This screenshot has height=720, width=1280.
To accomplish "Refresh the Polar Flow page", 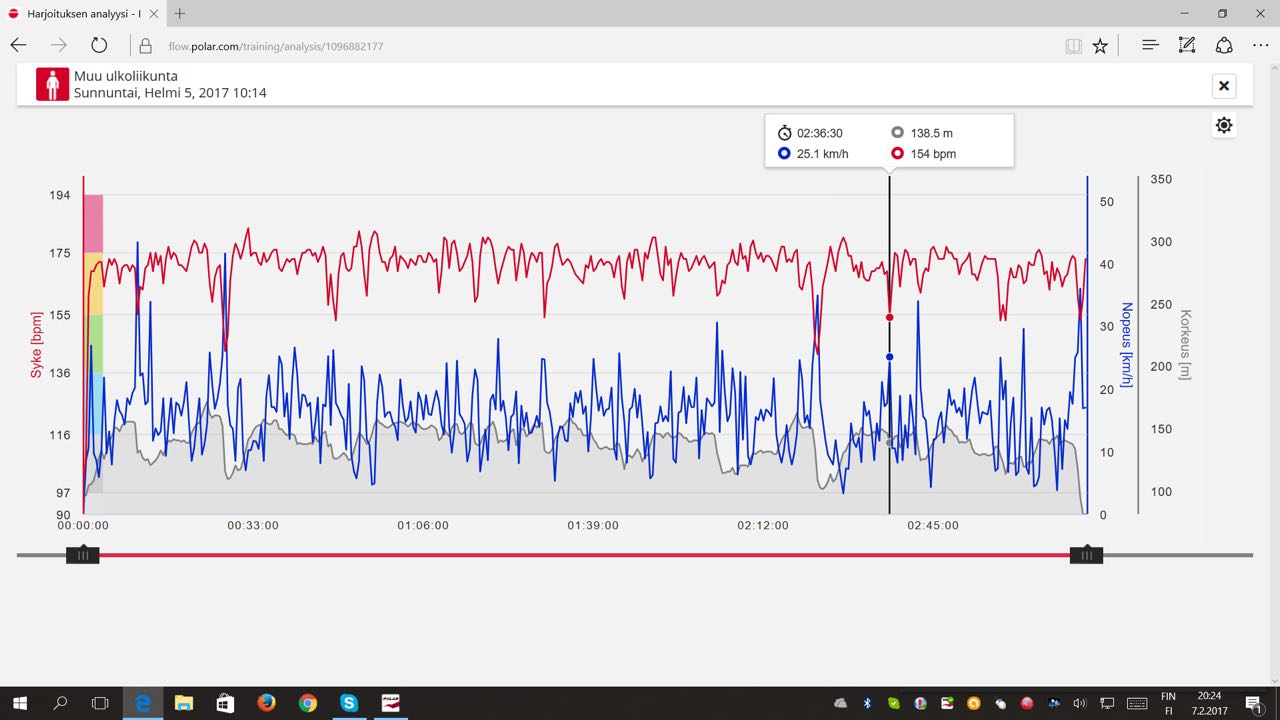I will coord(99,45).
